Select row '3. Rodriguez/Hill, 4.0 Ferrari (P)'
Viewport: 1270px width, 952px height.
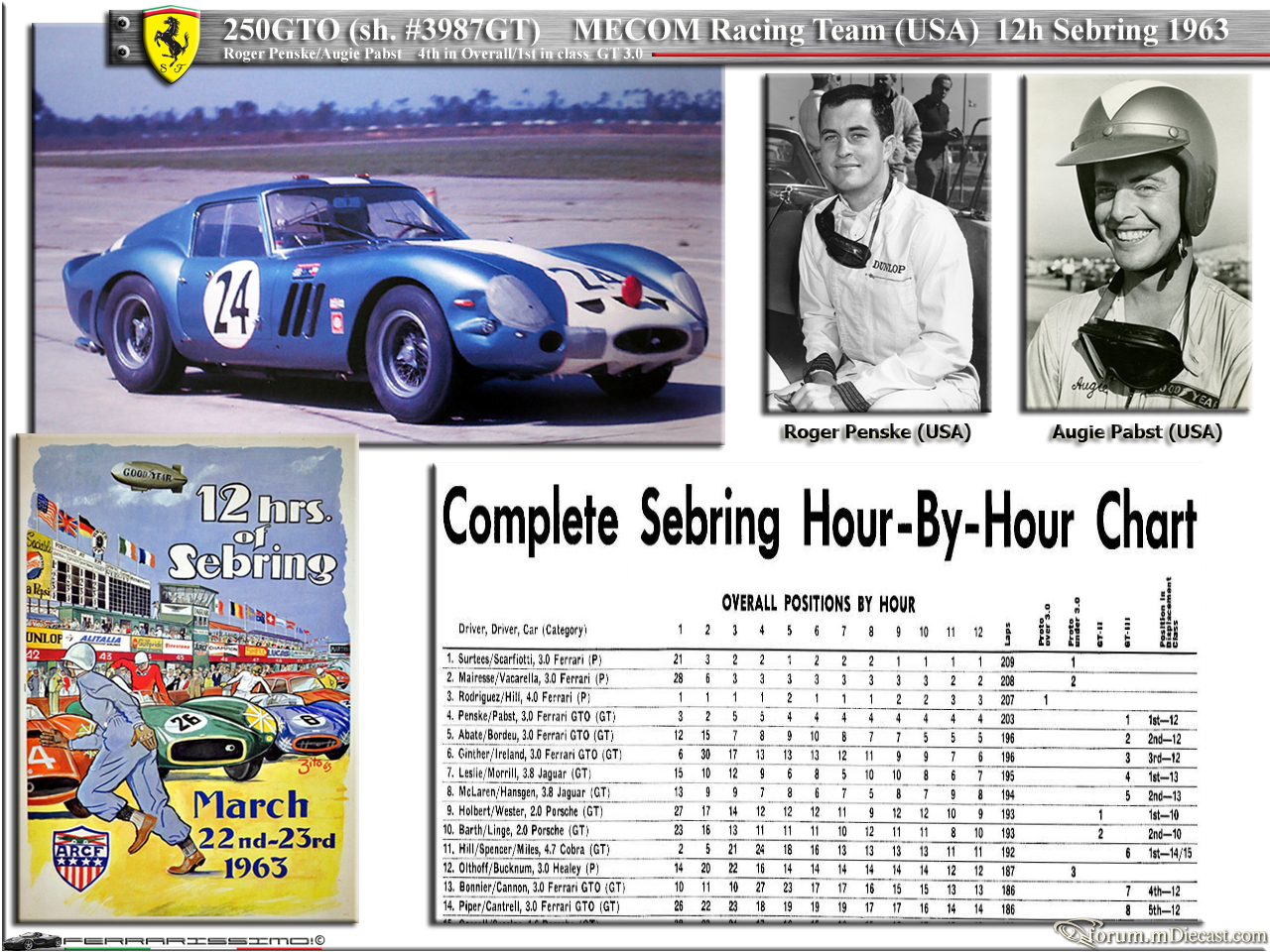820,698
